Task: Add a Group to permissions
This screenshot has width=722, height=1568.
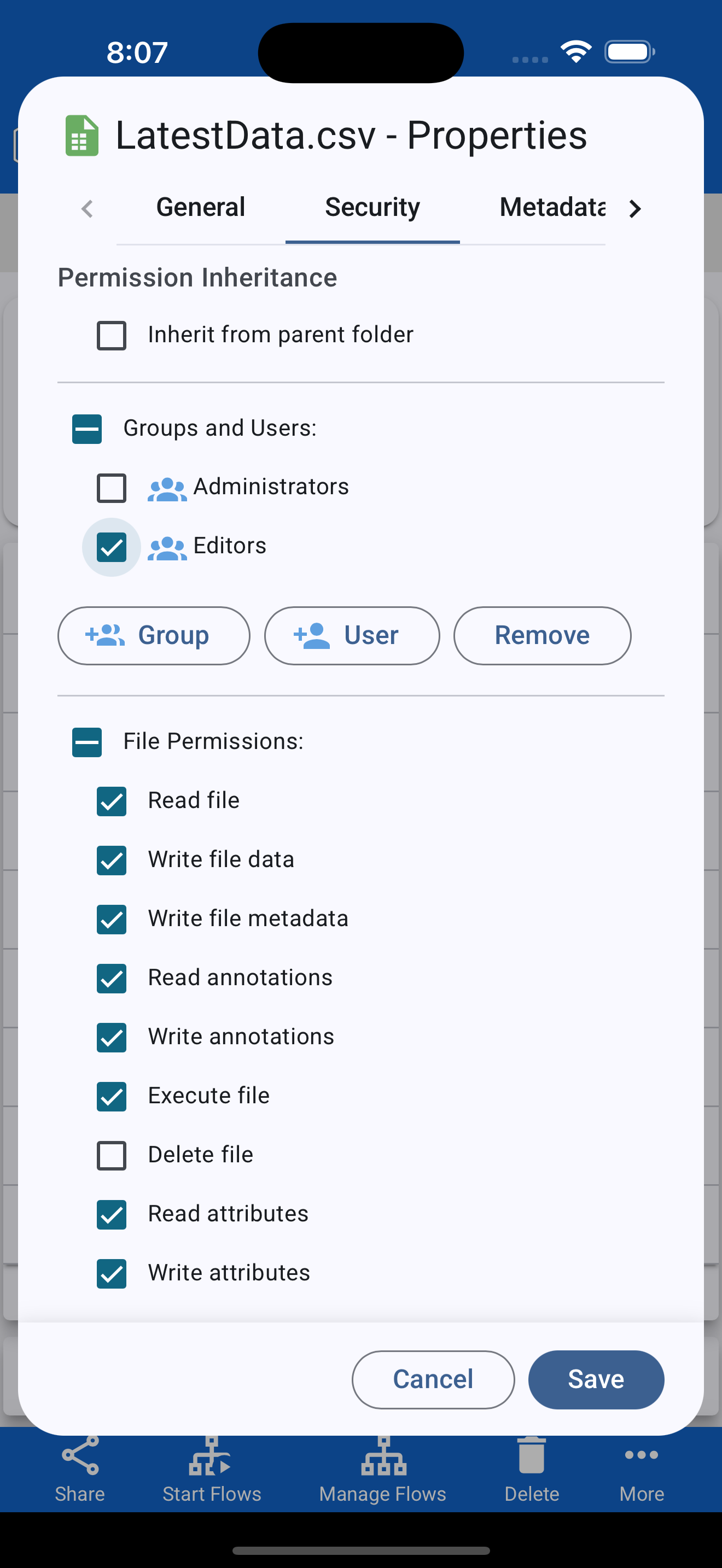Action: (x=154, y=635)
